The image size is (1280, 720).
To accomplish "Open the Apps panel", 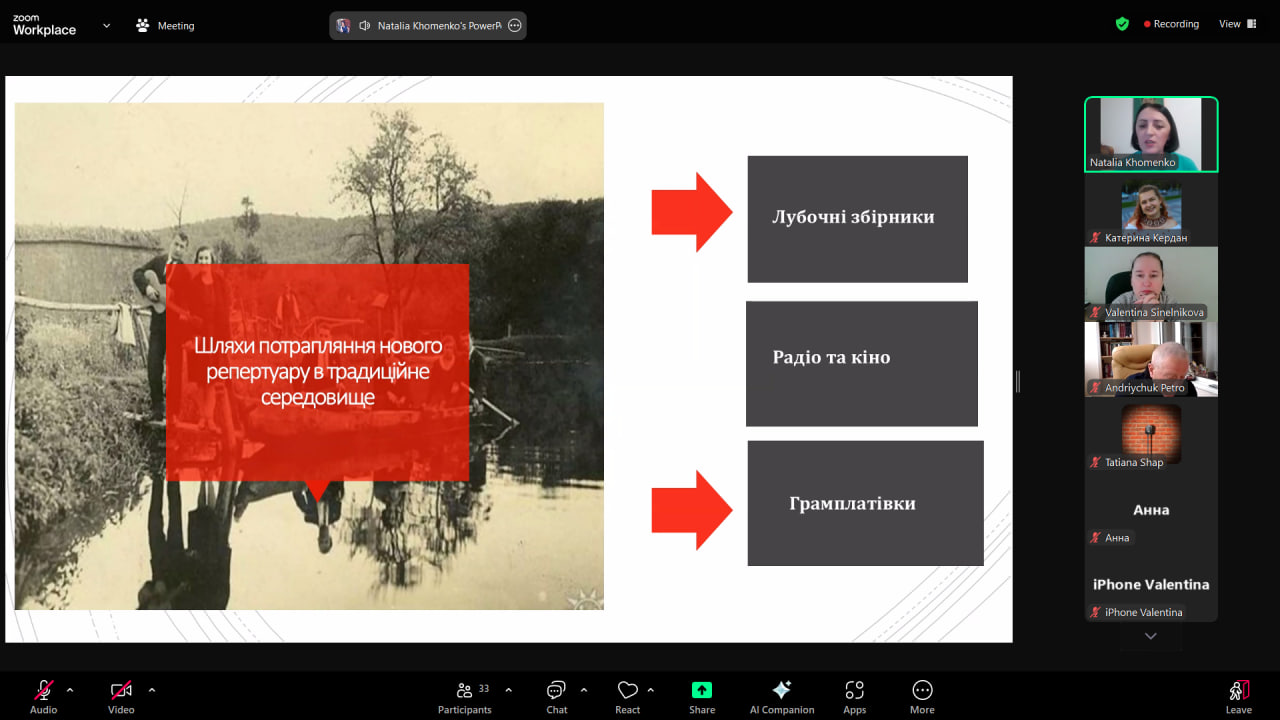I will tap(854, 697).
